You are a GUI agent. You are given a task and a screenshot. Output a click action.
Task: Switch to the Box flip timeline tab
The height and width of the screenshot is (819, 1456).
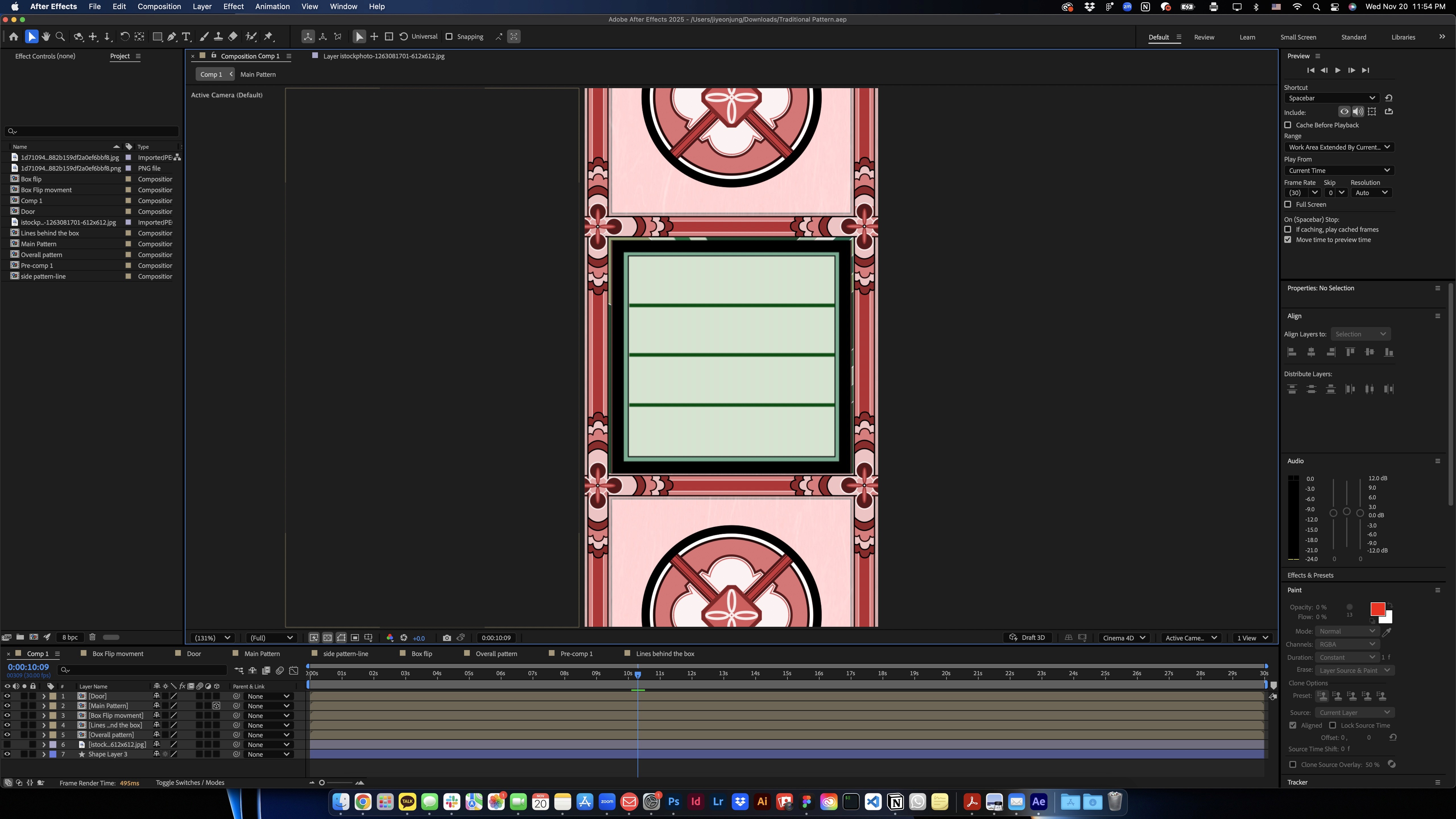421,653
